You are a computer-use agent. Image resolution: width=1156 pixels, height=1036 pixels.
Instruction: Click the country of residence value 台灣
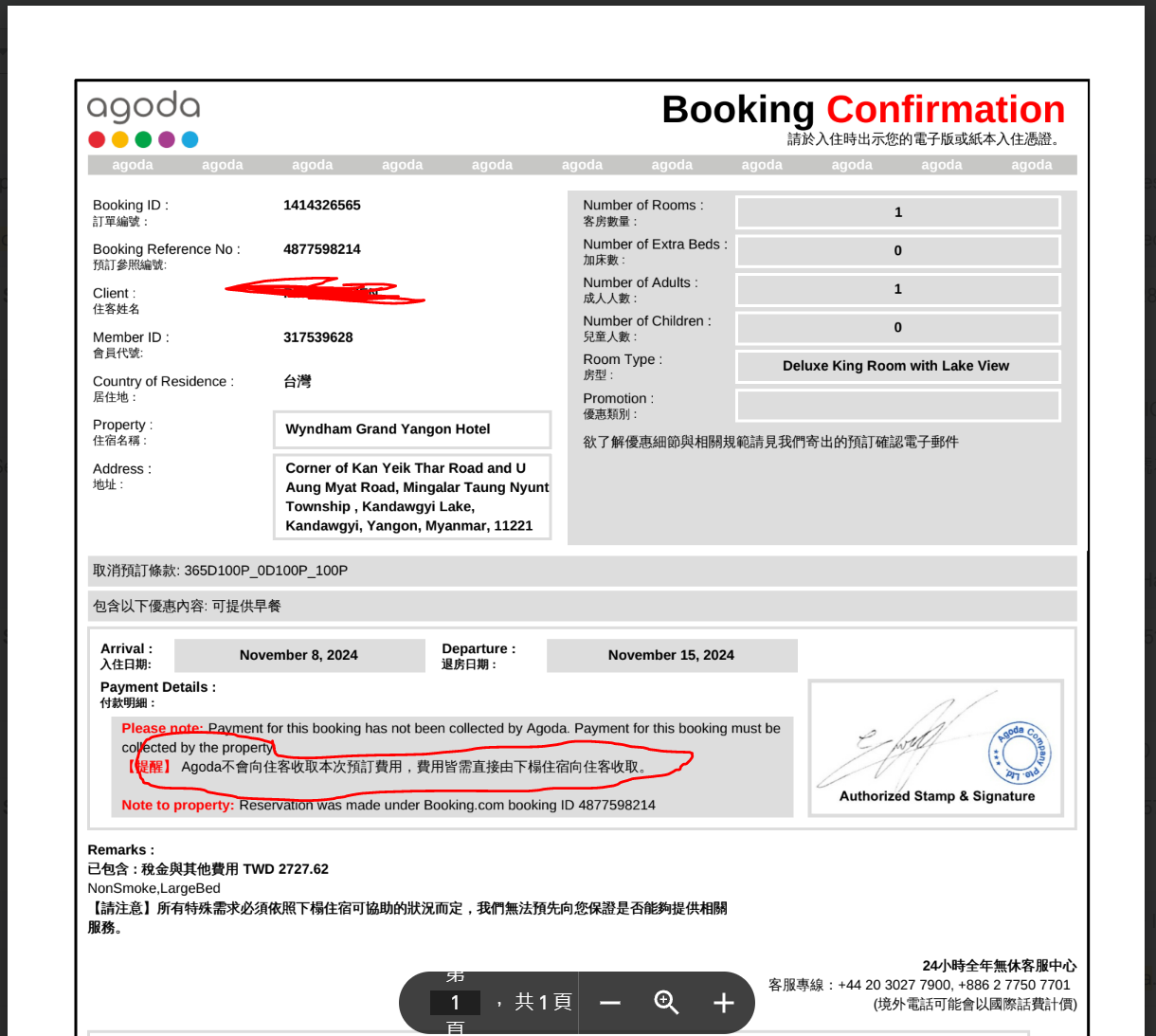click(298, 381)
